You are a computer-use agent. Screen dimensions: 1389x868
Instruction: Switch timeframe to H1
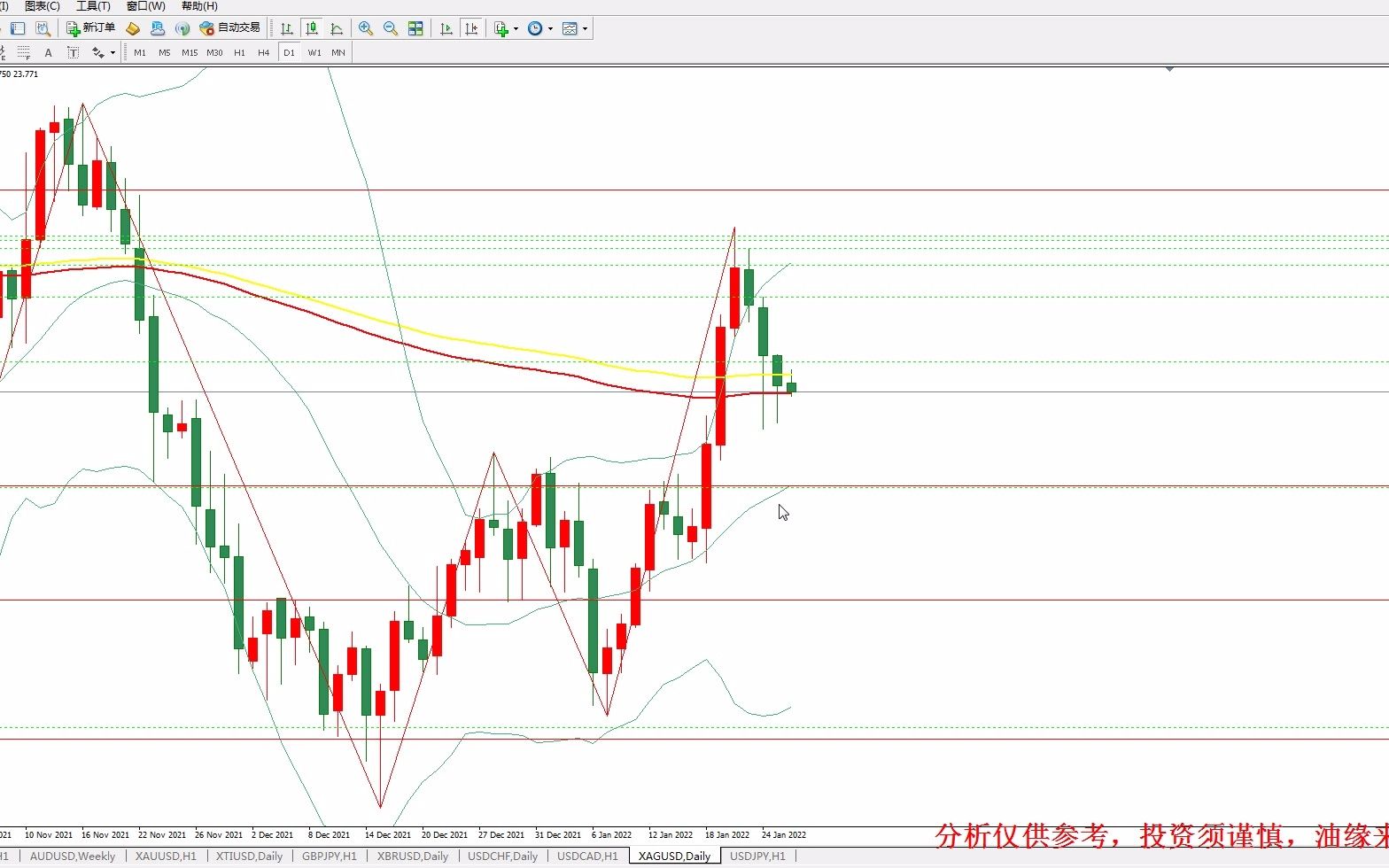click(x=239, y=53)
